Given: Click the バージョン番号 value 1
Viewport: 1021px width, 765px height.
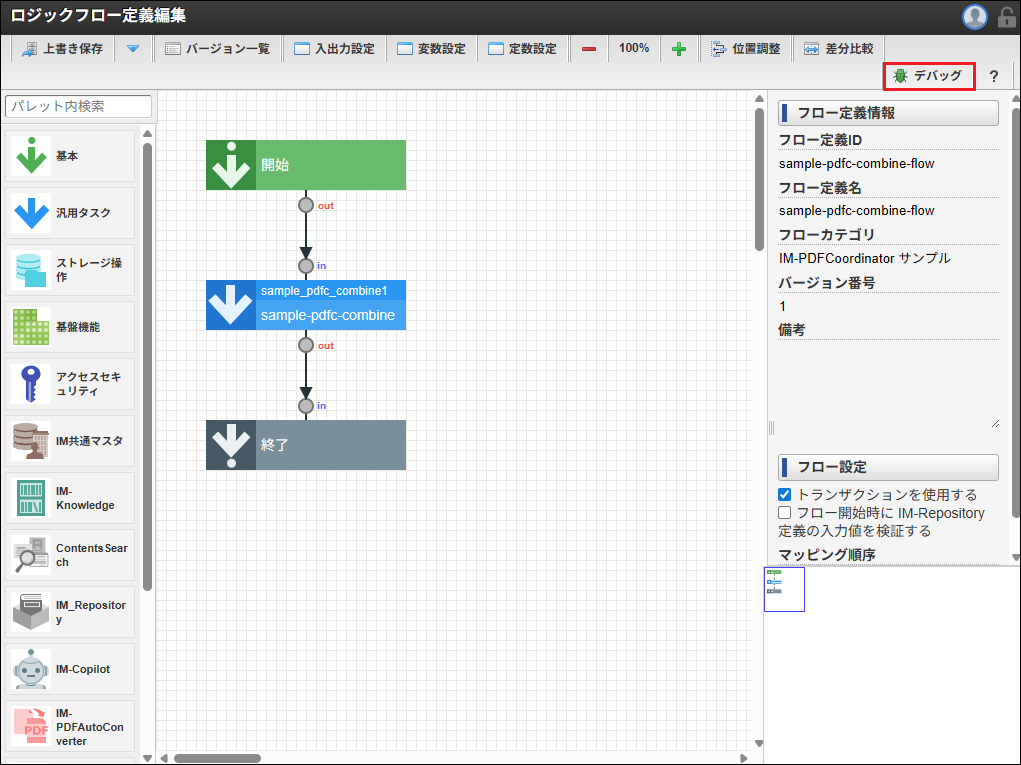Looking at the screenshot, I should (x=783, y=306).
